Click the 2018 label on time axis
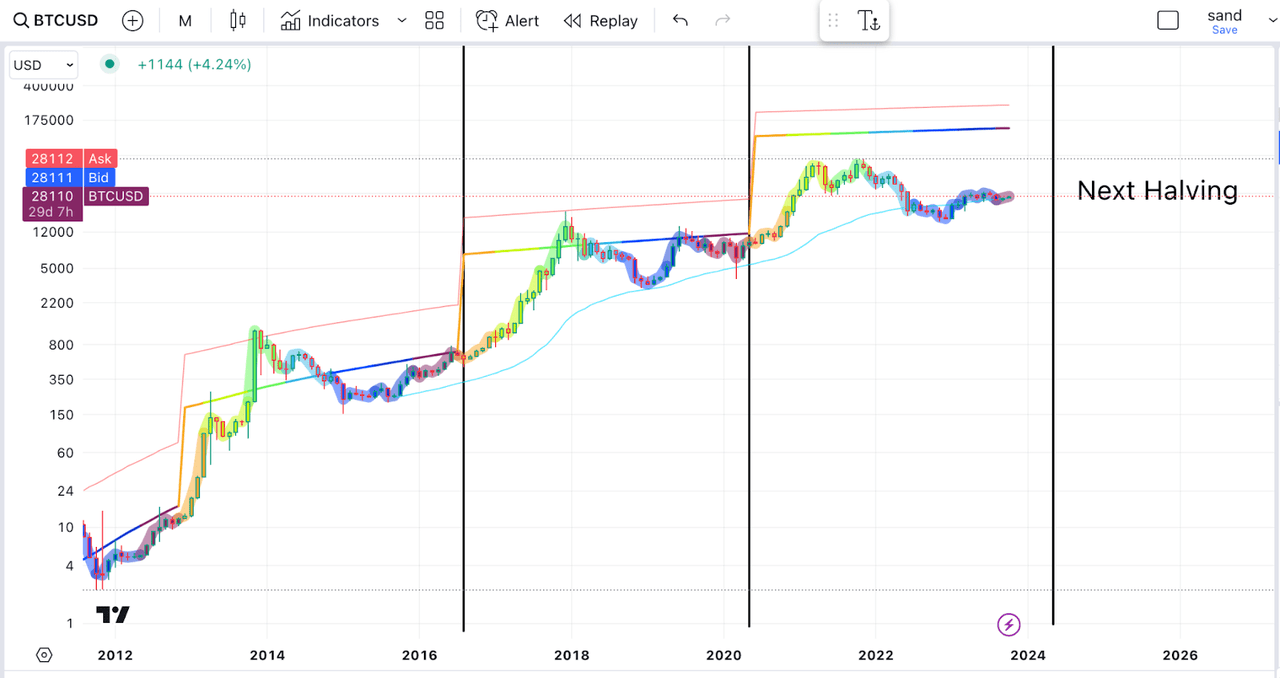1280x678 pixels. [572, 655]
